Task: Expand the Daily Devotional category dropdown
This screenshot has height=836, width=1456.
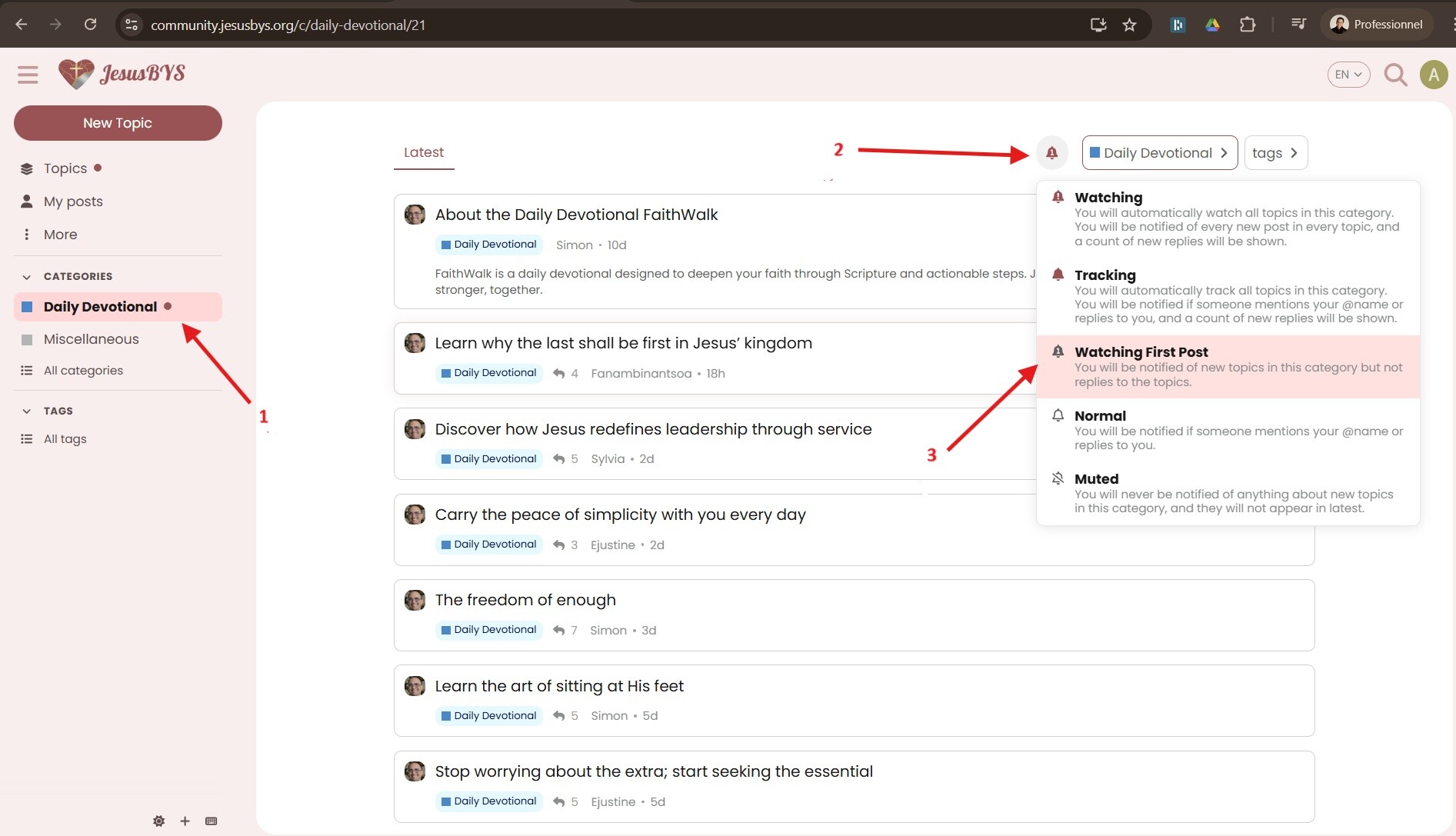Action: [x=1159, y=153]
